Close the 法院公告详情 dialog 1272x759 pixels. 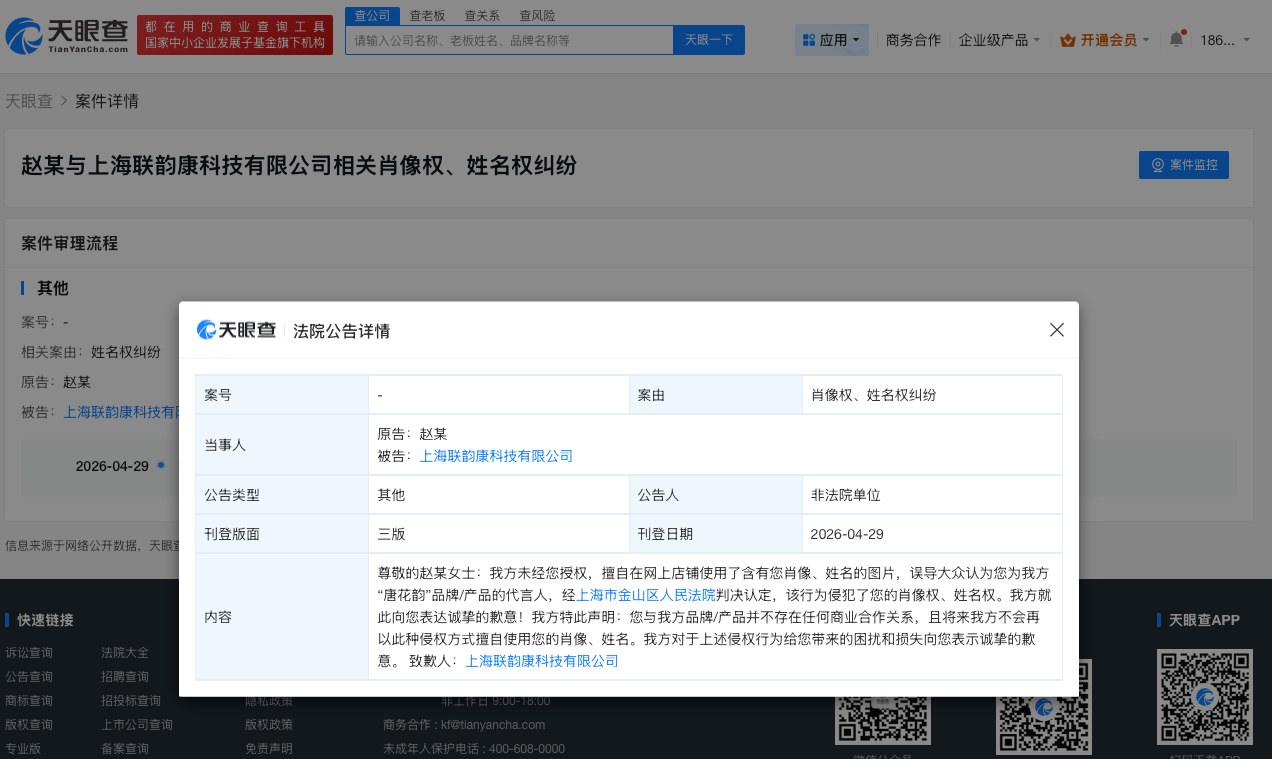(x=1056, y=329)
